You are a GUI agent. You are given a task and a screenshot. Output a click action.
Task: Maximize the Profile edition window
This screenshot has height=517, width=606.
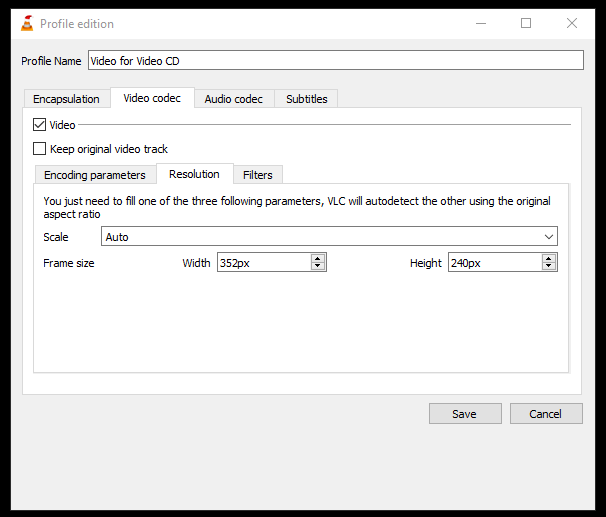pyautogui.click(x=526, y=24)
